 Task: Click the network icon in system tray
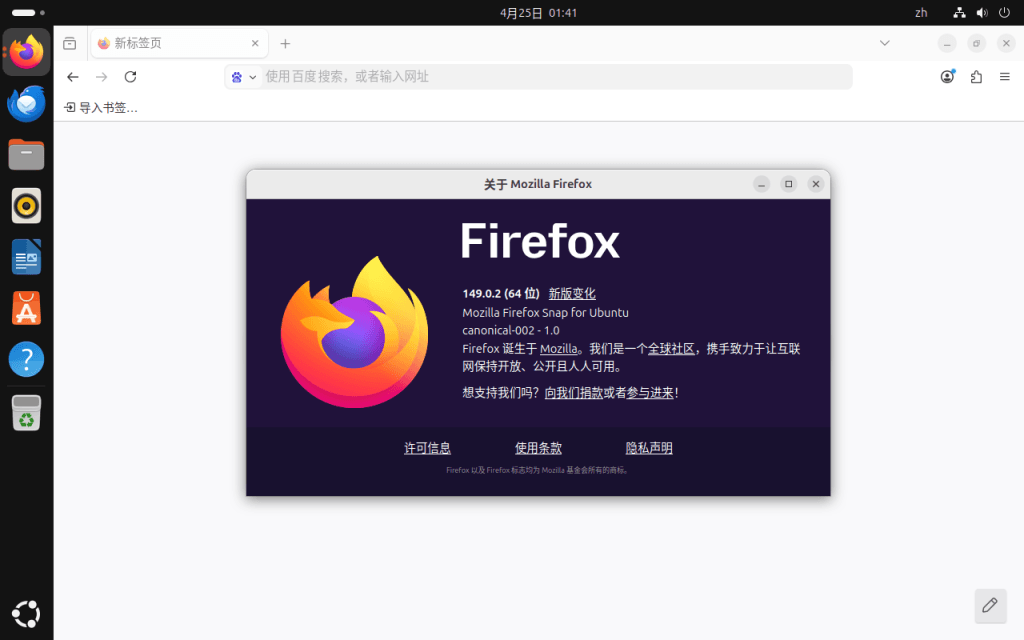[x=959, y=13]
